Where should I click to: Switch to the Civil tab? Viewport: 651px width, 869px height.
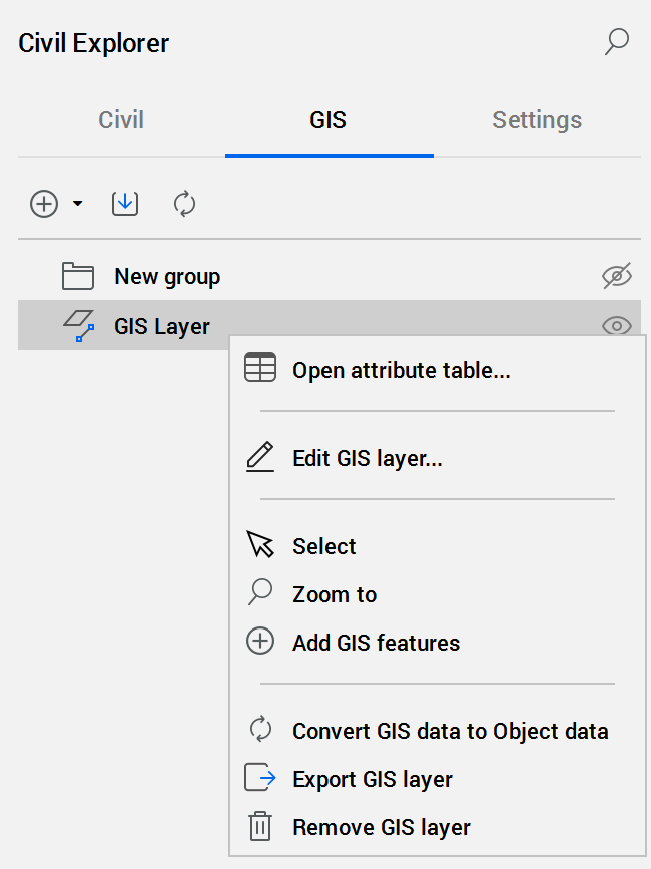[121, 120]
